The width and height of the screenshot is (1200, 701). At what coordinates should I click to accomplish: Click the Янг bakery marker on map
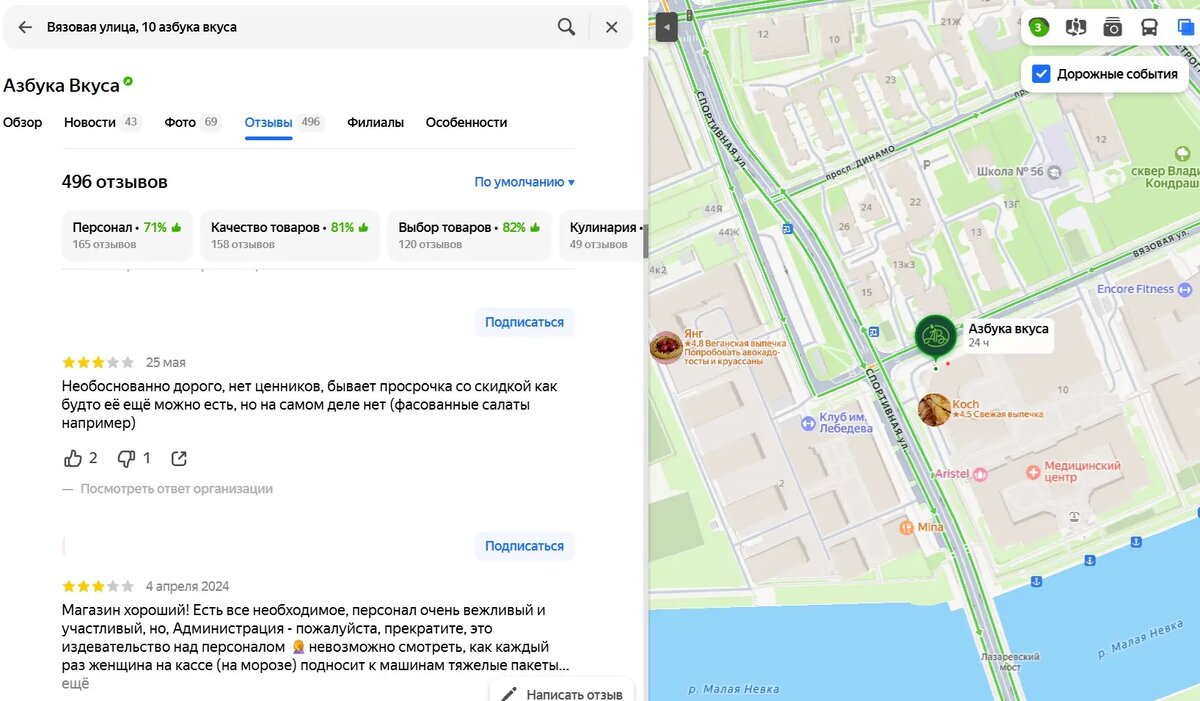coord(666,347)
